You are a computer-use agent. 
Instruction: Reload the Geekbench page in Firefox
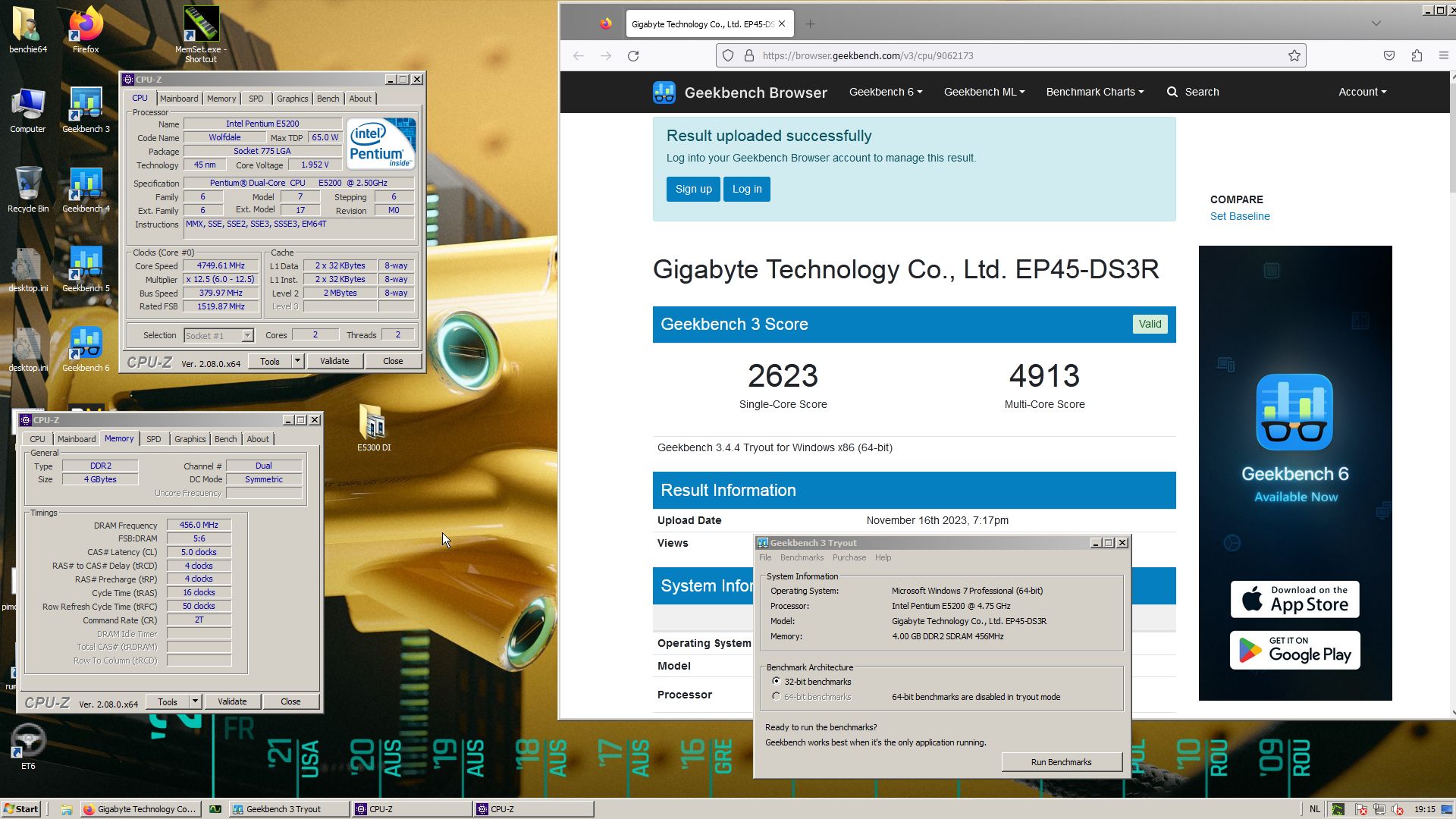coord(633,55)
